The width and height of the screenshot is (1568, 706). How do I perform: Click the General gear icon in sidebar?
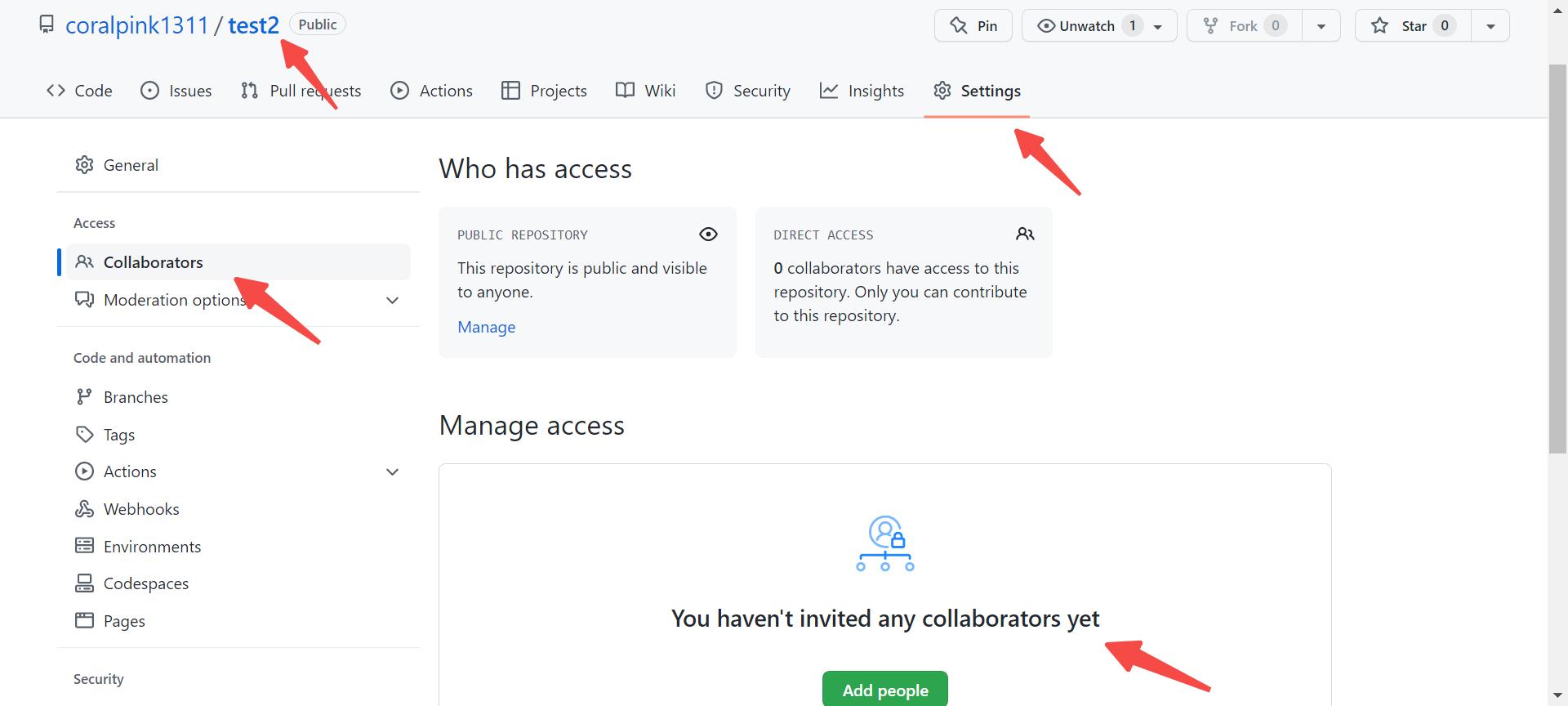[x=84, y=165]
